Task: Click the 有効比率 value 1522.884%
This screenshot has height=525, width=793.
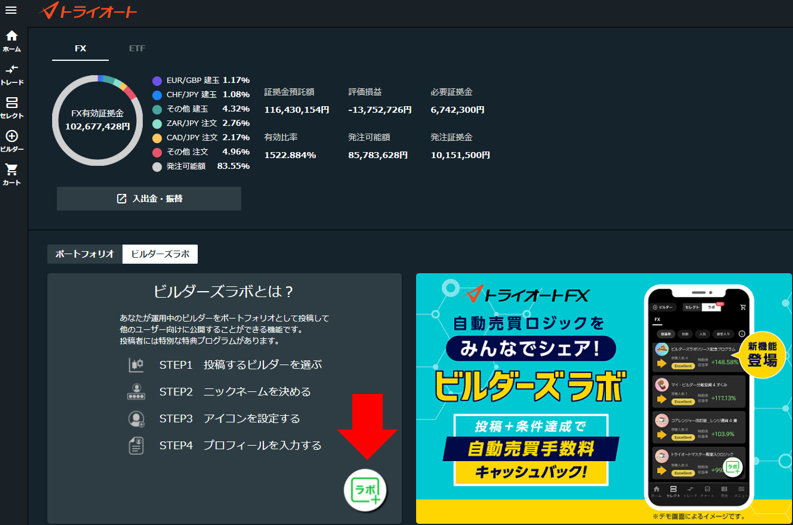Action: click(x=290, y=155)
